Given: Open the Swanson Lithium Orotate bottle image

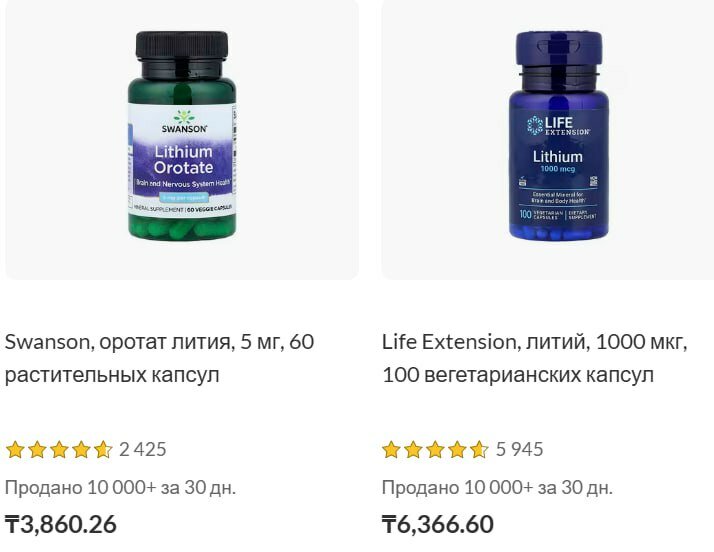Looking at the screenshot, I should [x=182, y=136].
